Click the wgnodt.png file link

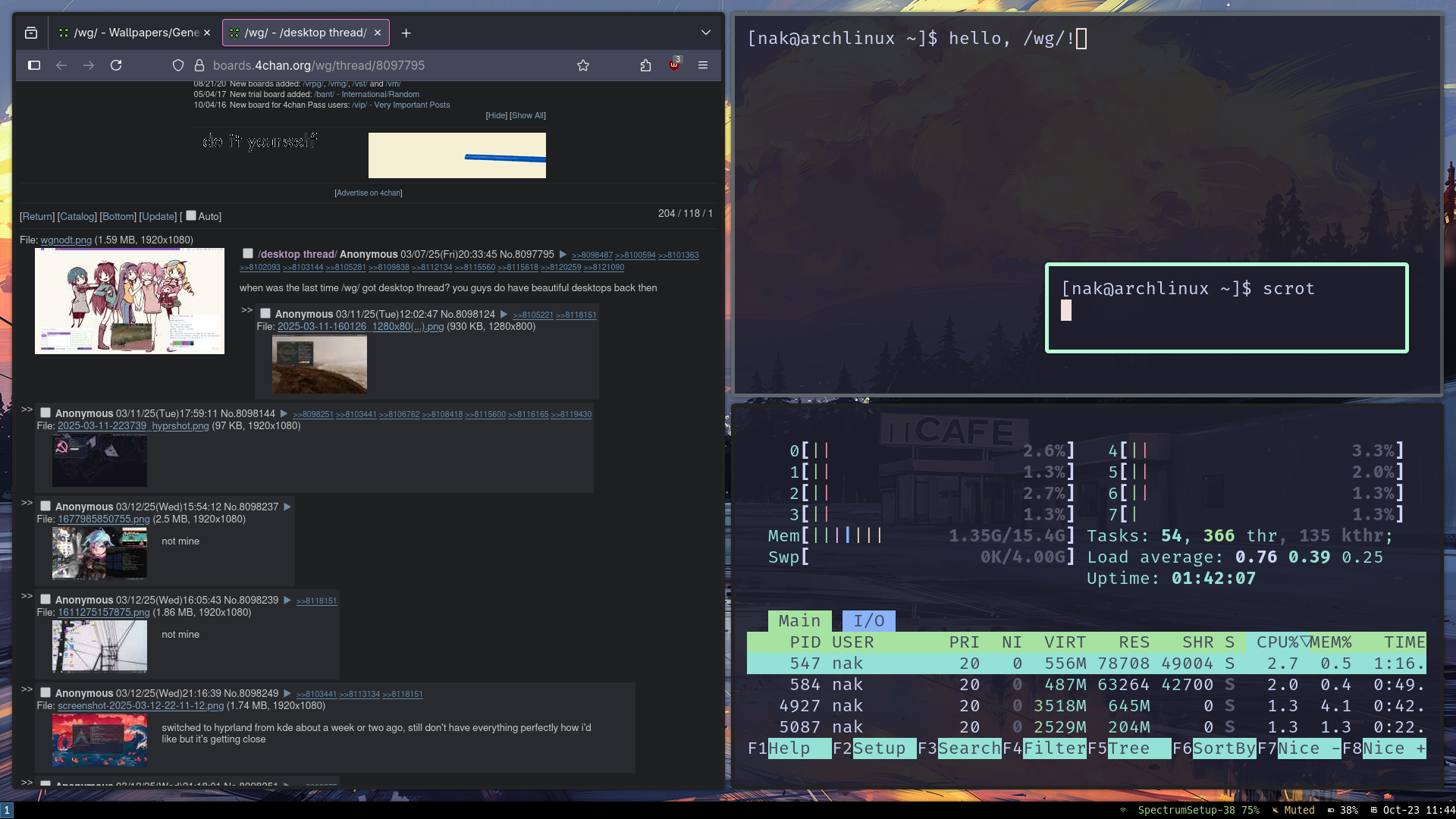click(66, 240)
